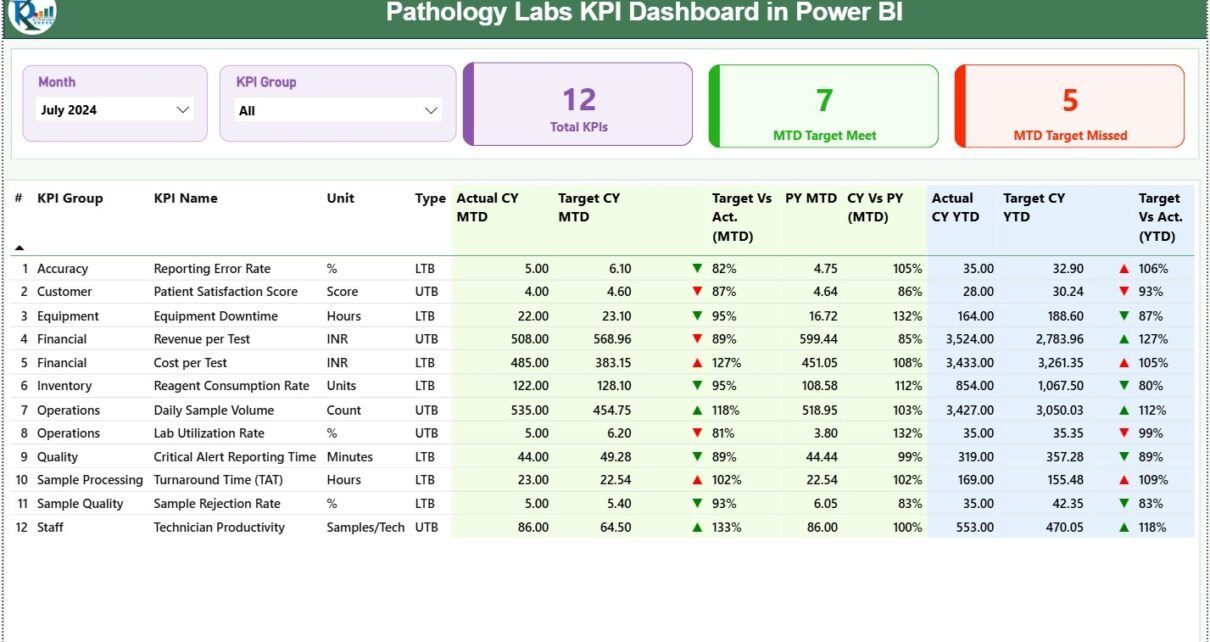The image size is (1210, 642).
Task: Open the Month dropdown showing July 2024
Action: click(114, 110)
